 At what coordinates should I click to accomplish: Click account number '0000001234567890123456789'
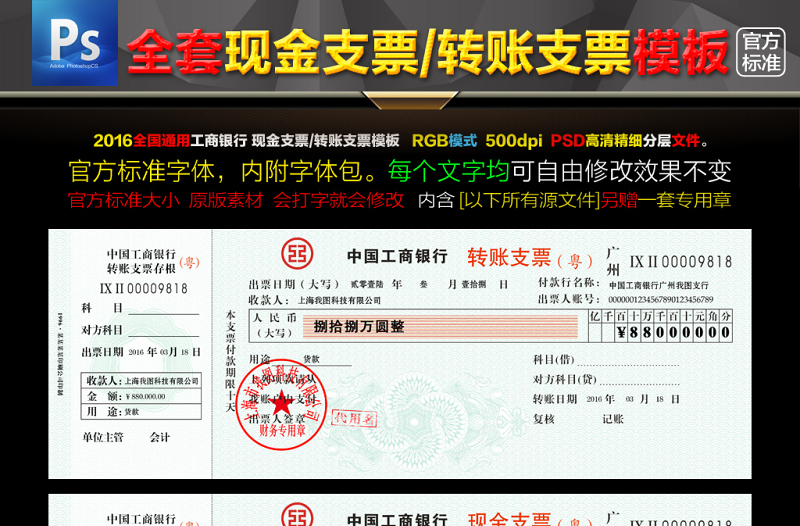point(661,299)
